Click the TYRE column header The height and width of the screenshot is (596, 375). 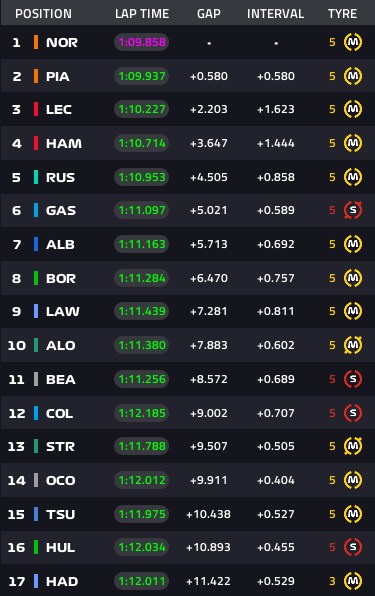click(342, 14)
